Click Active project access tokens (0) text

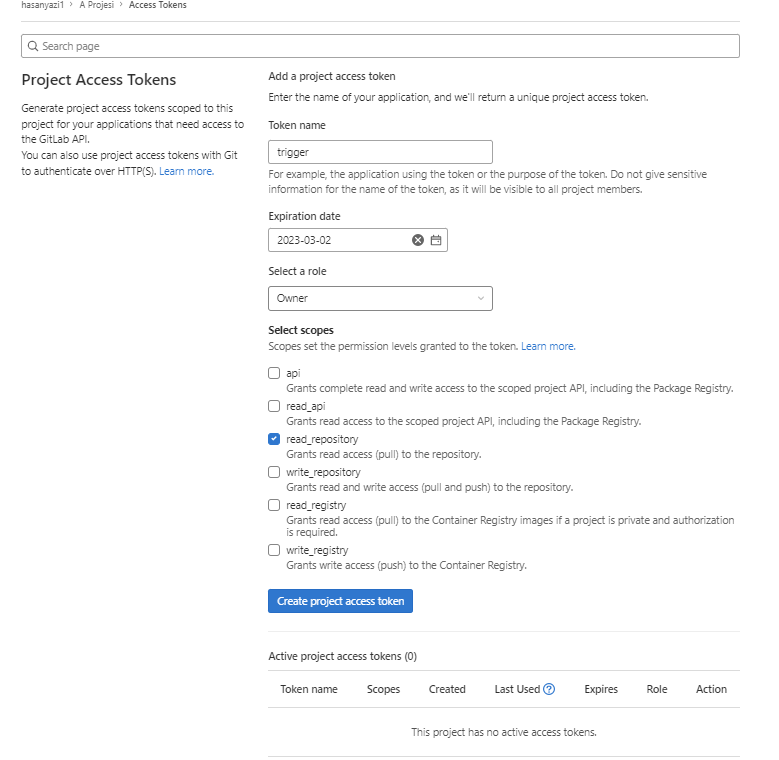coord(342,656)
